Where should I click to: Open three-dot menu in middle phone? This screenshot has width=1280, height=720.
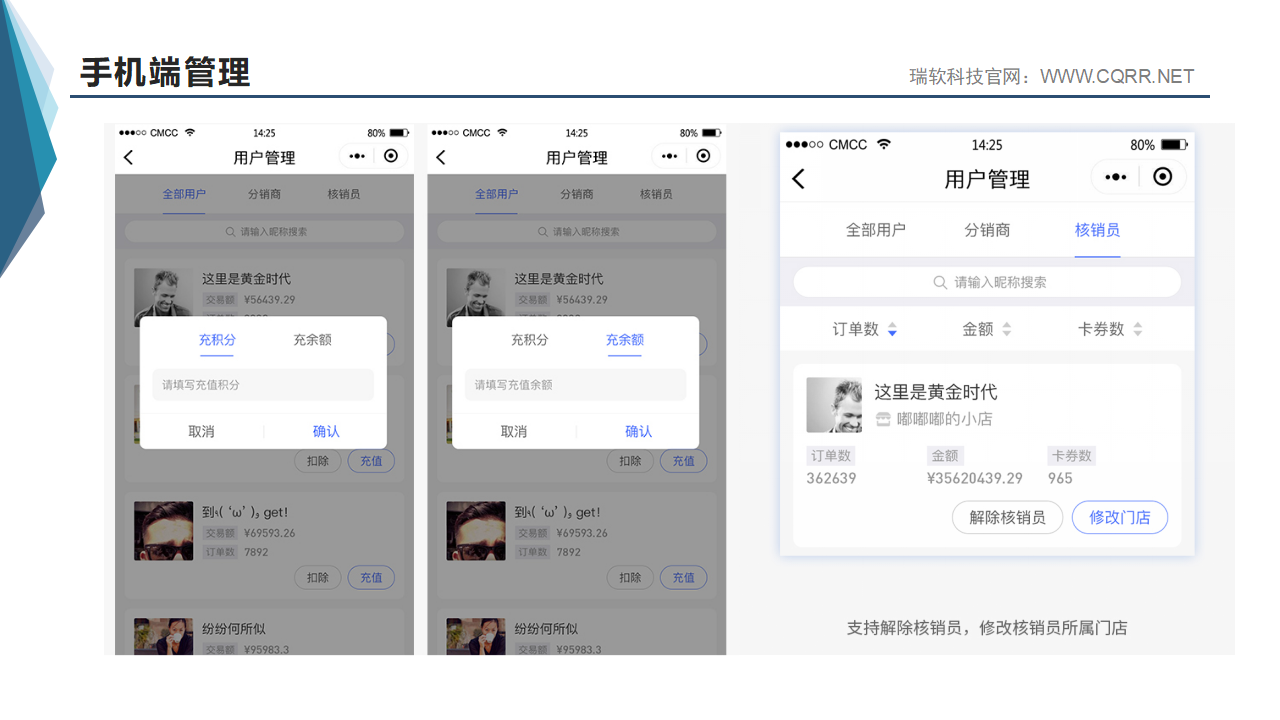[670, 156]
